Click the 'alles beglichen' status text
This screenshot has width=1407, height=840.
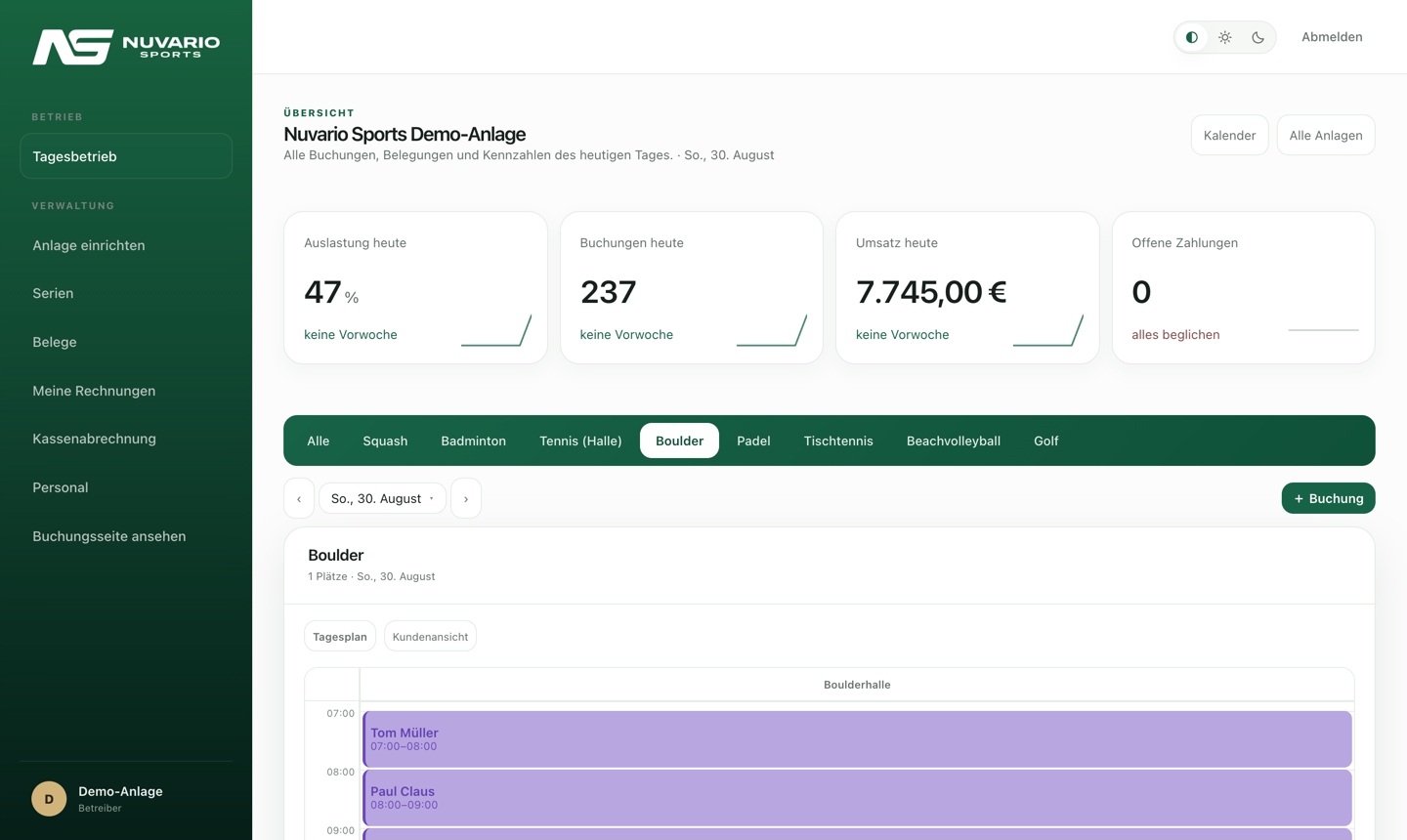[x=1175, y=334]
